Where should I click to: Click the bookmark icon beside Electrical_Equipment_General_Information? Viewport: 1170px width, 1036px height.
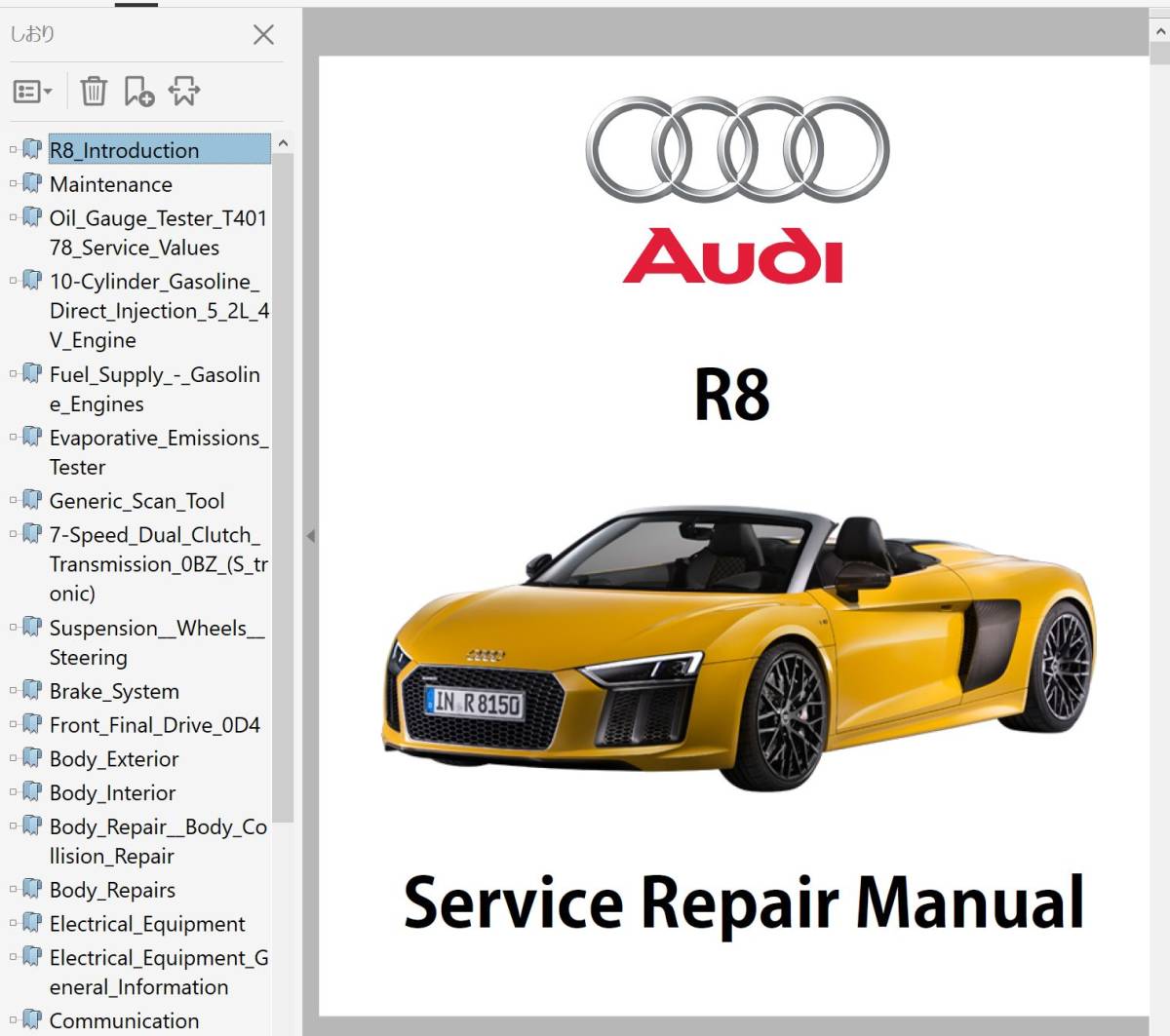[x=32, y=957]
